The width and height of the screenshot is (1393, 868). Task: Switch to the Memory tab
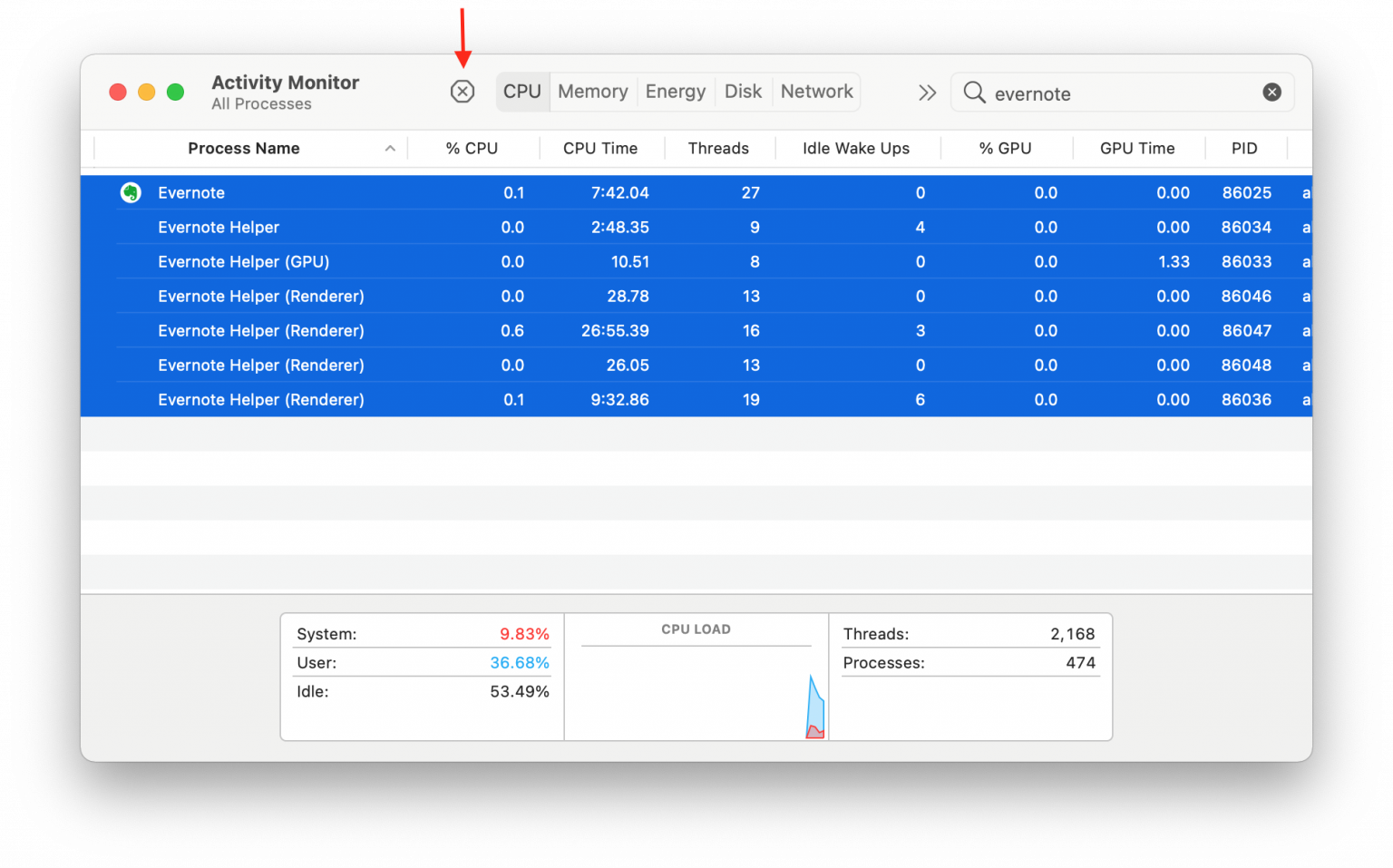click(x=593, y=92)
